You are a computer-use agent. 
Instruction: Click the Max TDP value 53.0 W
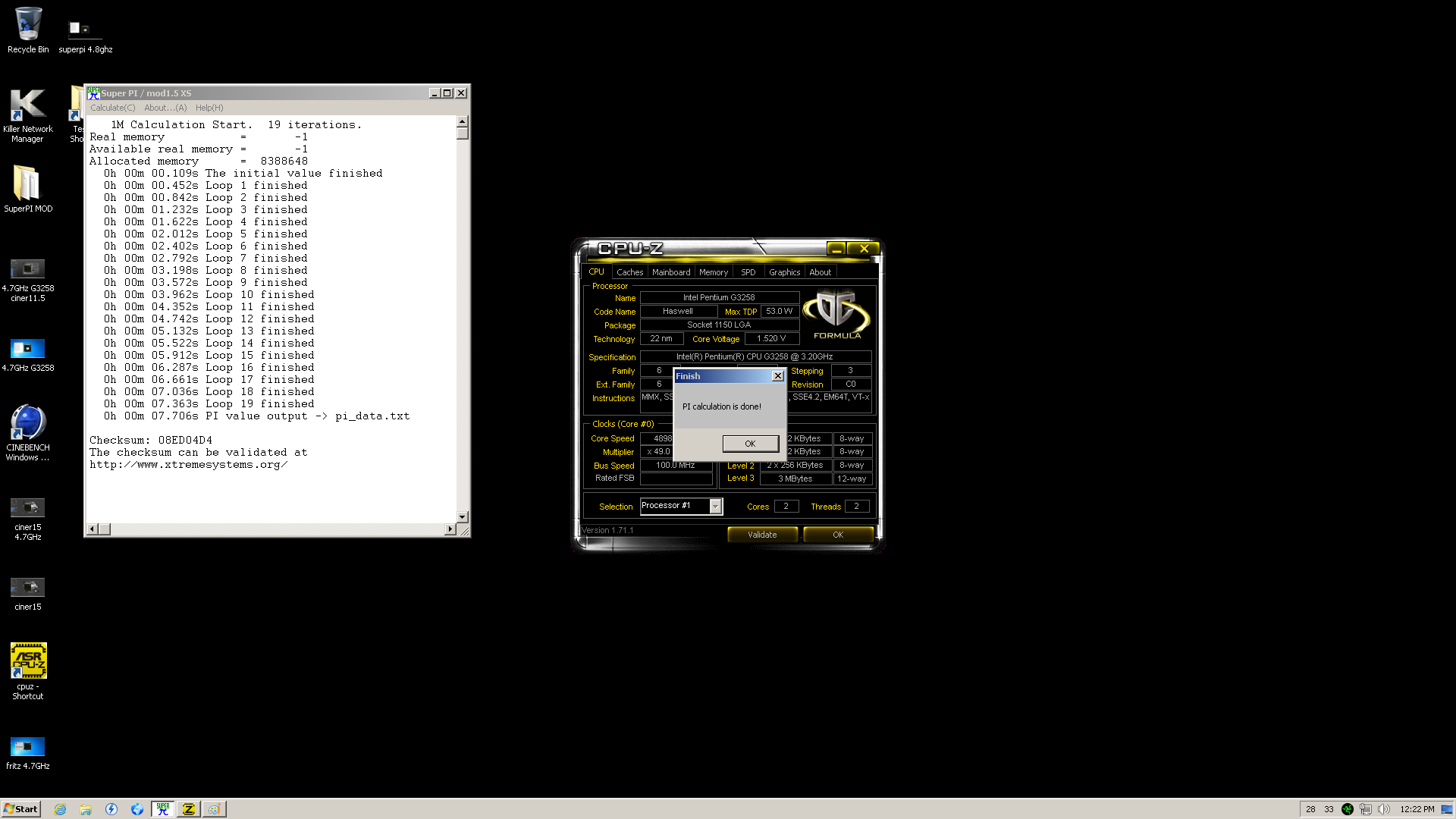[x=780, y=311]
